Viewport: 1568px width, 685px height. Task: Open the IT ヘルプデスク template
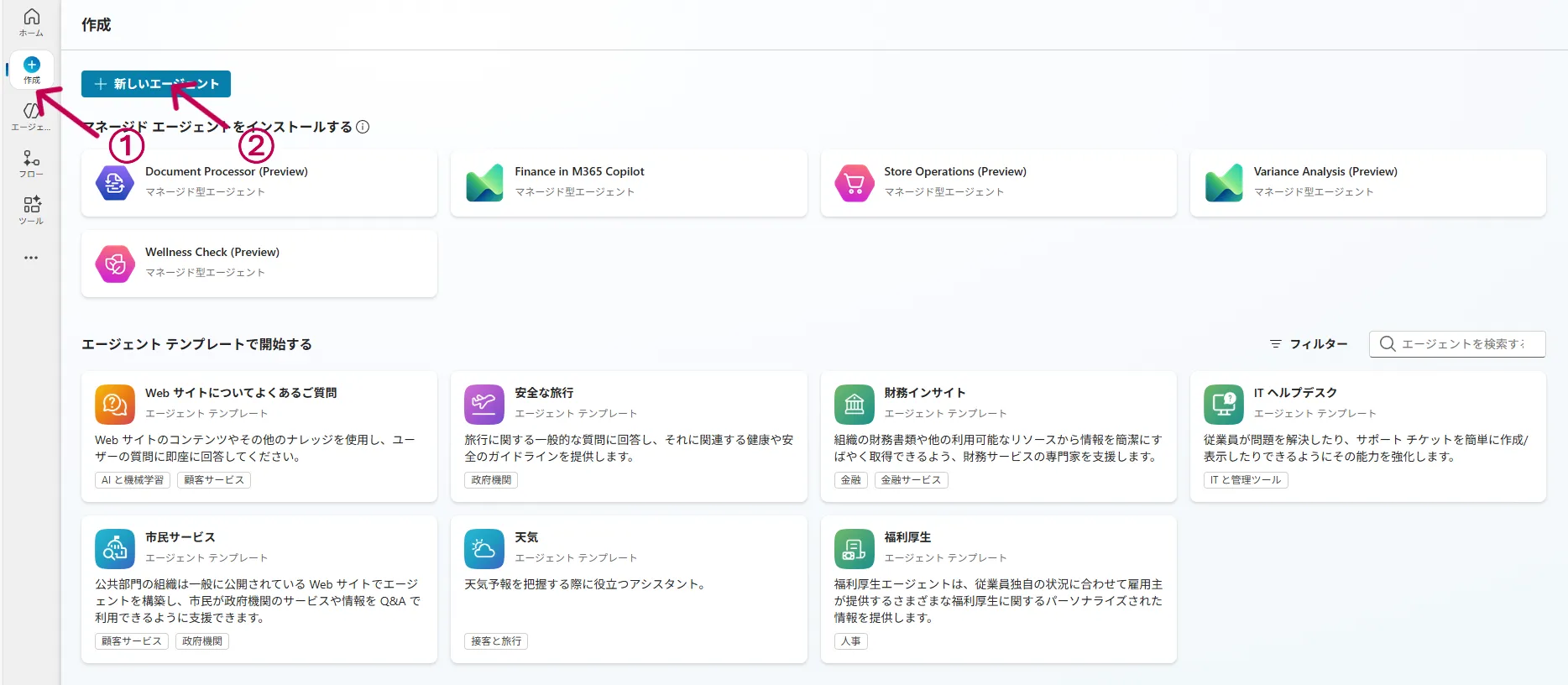point(1368,437)
